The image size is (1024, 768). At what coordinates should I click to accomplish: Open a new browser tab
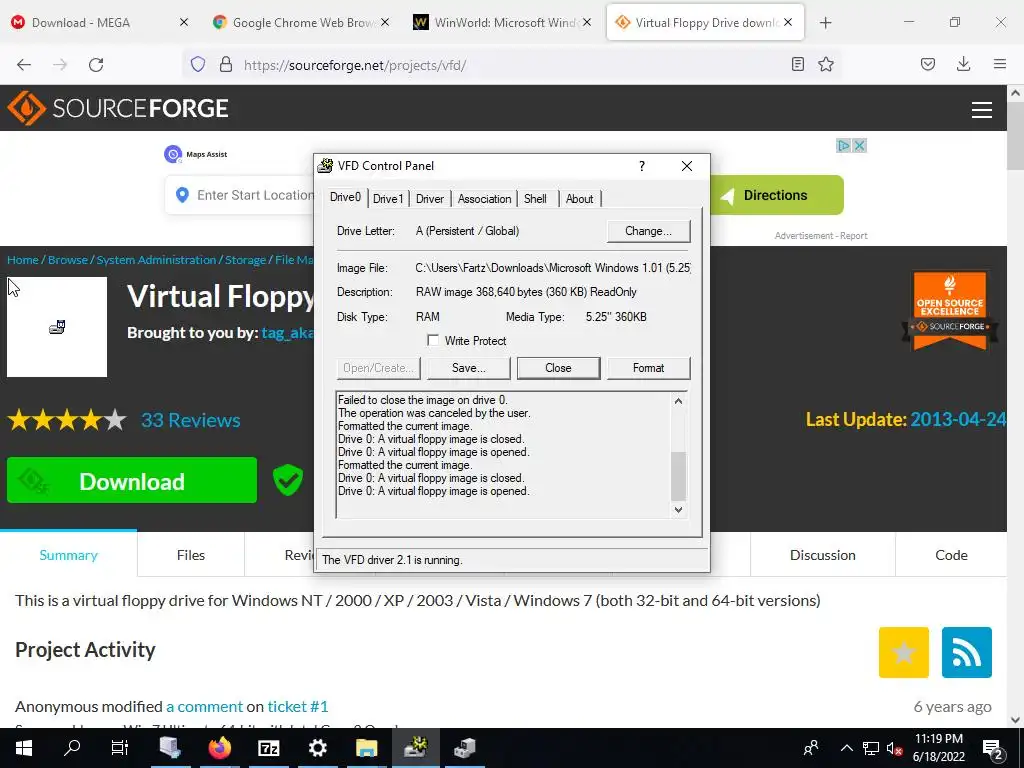coord(825,23)
